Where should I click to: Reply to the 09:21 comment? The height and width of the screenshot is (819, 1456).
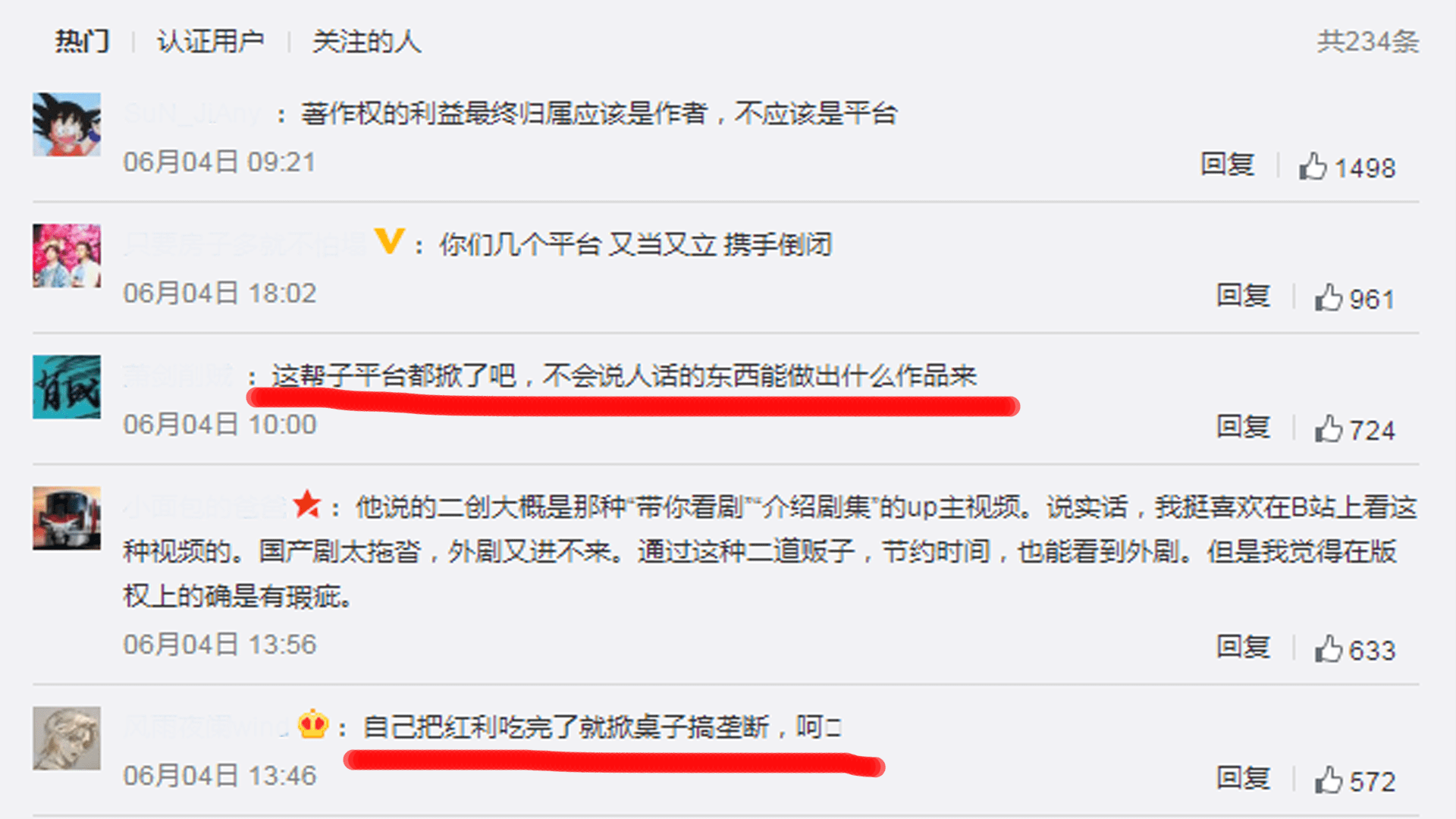click(1227, 165)
